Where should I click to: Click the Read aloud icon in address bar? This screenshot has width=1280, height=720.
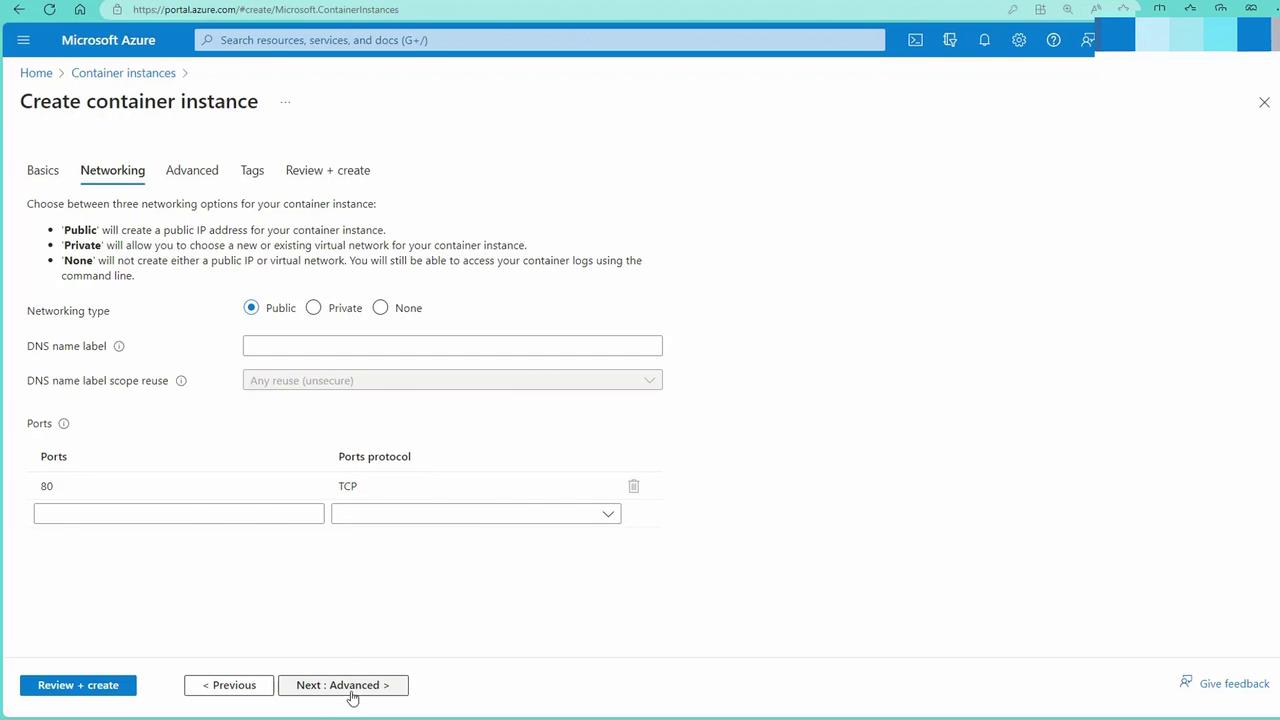(1096, 9)
